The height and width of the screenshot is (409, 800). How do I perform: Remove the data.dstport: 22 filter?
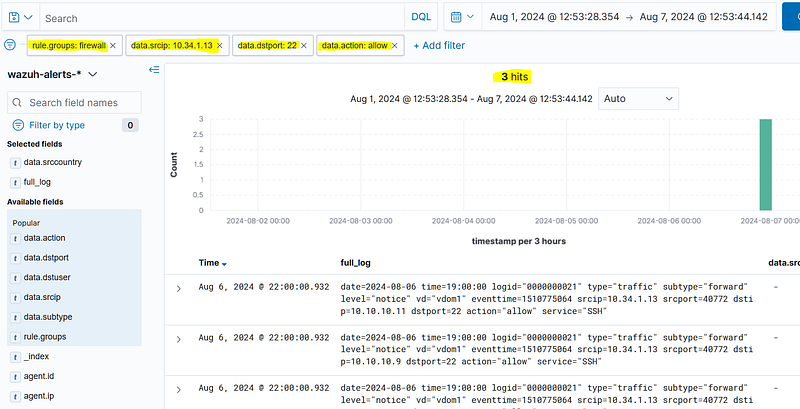point(304,45)
